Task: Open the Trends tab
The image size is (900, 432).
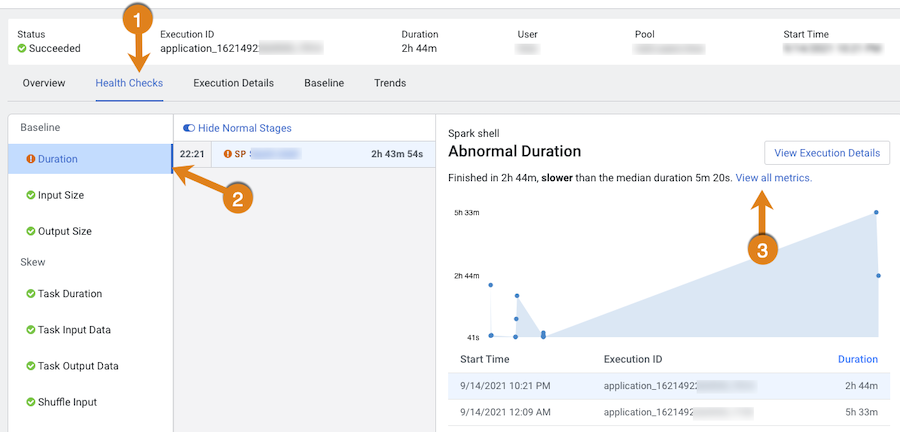Action: click(390, 83)
